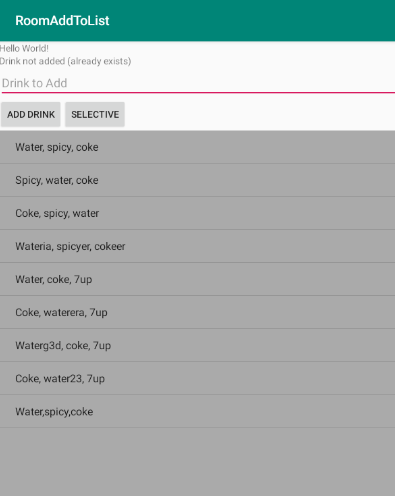This screenshot has width=395, height=496.
Task: Tap the SELECTIVE button
Action: coord(95,114)
